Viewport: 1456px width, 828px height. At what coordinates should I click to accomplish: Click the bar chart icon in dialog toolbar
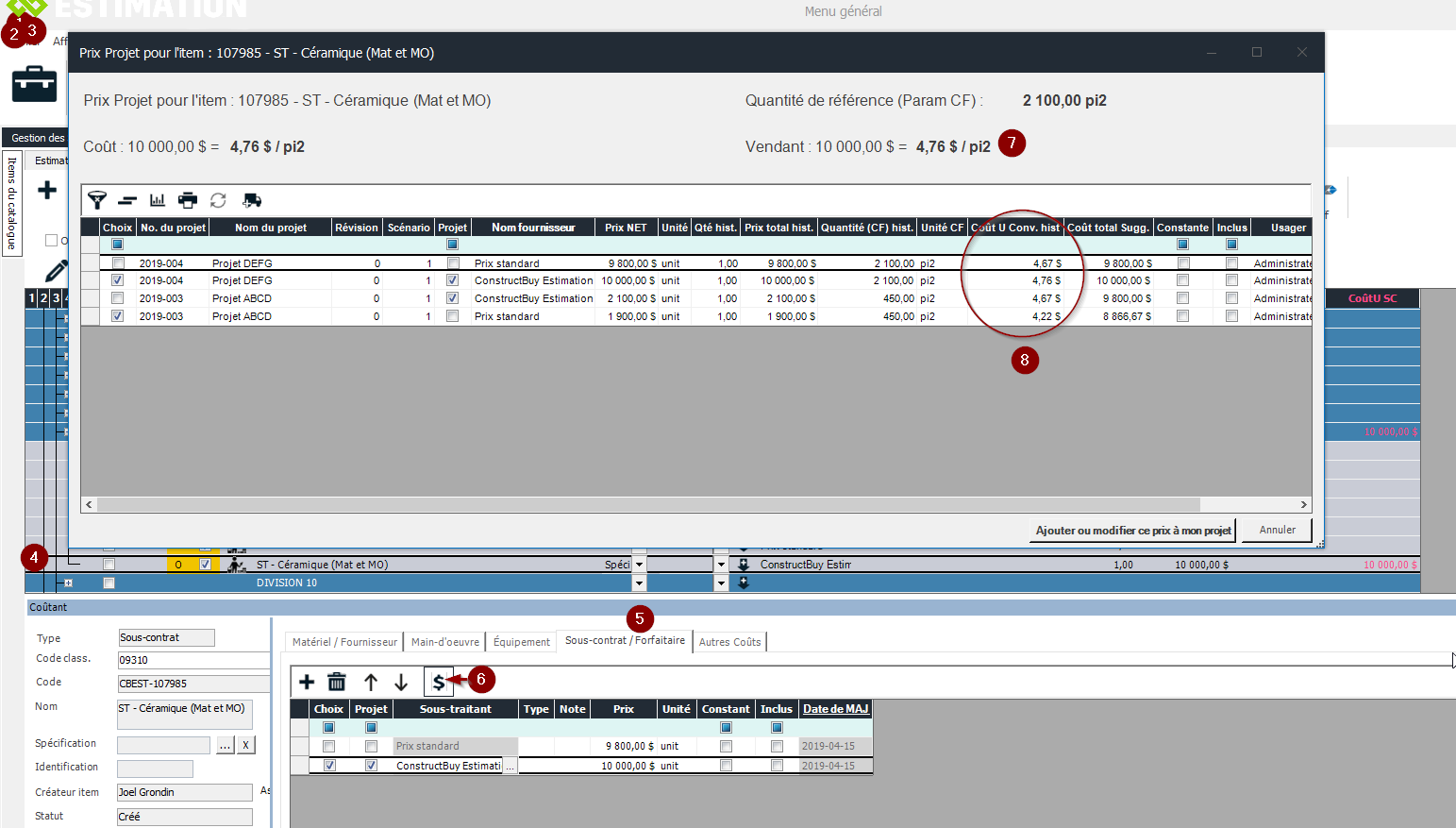click(x=158, y=200)
